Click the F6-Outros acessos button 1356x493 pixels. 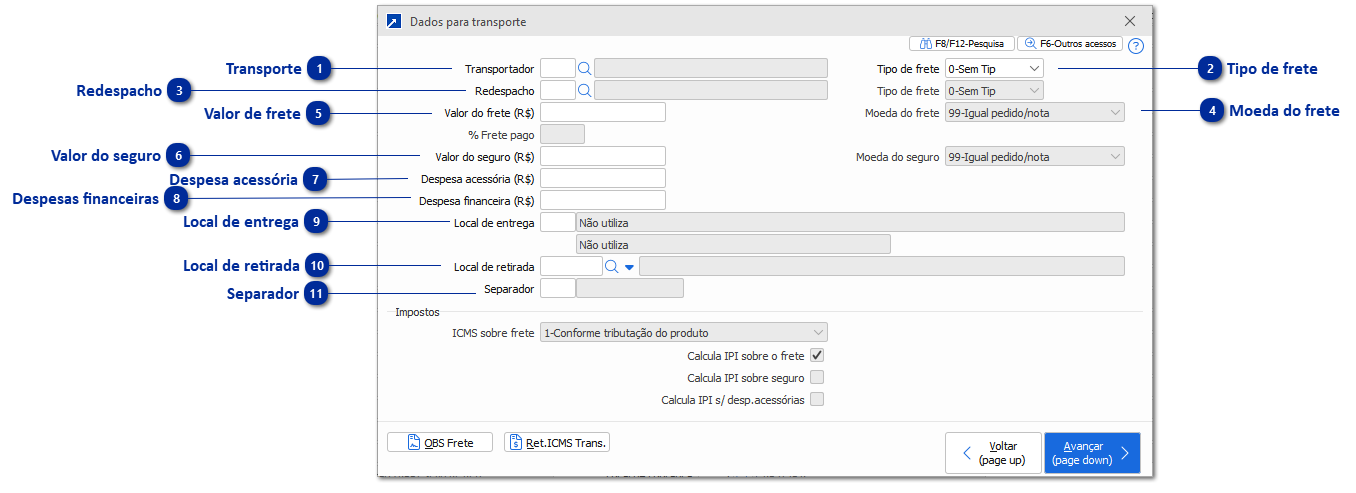(x=1070, y=44)
